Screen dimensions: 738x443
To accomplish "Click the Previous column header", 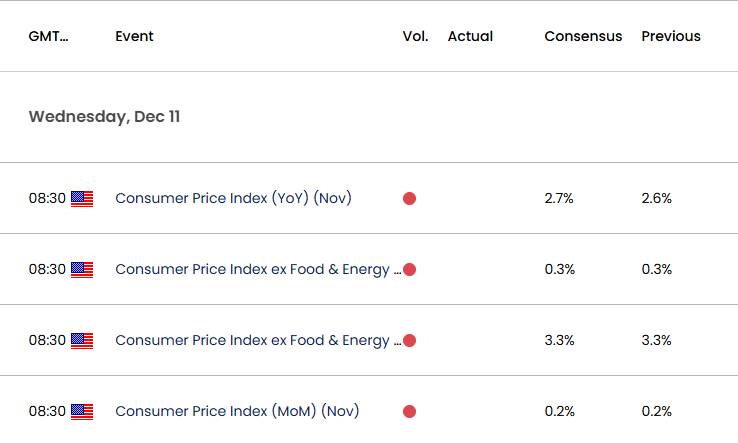I will point(671,36).
